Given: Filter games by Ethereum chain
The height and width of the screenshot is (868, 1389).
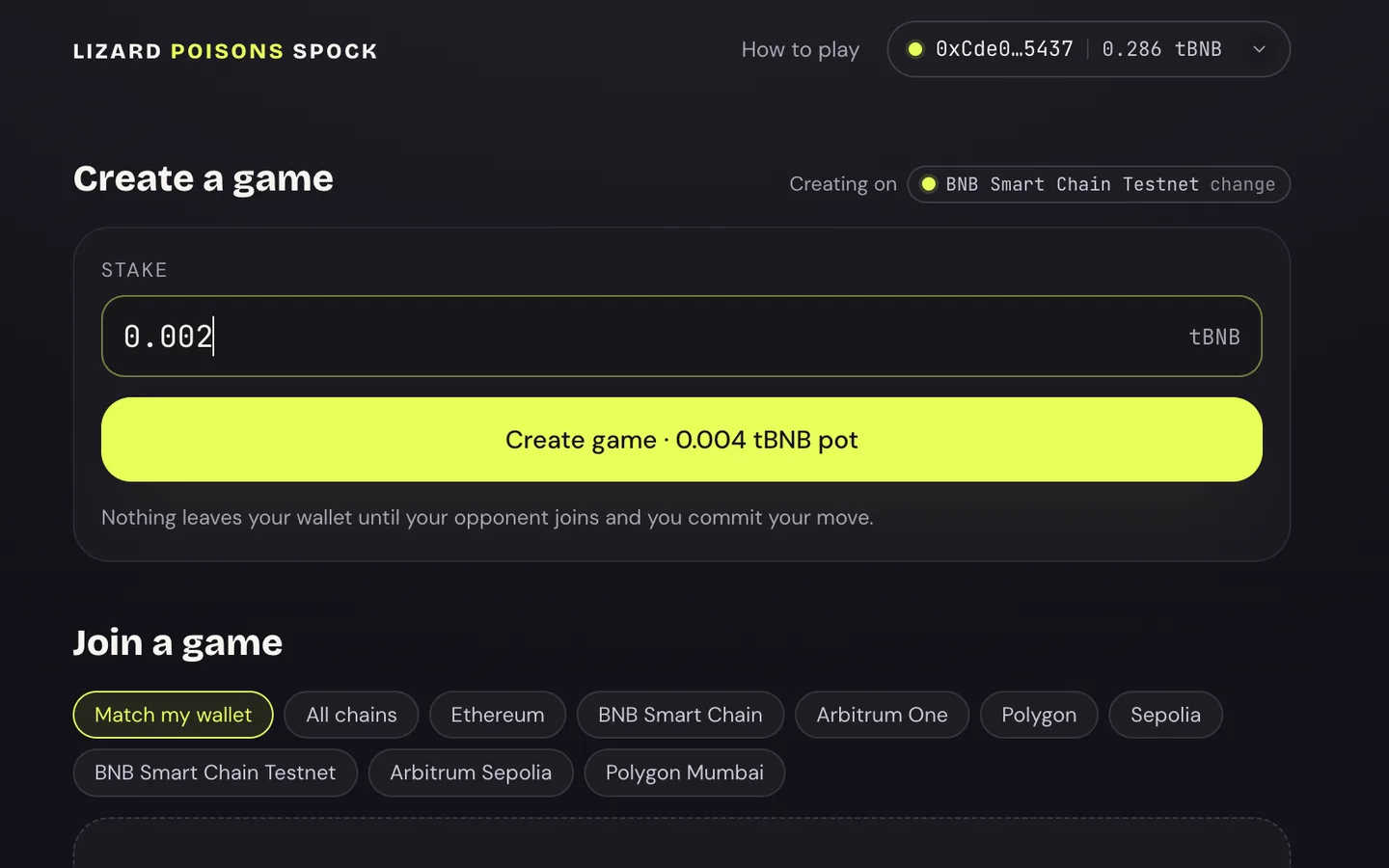Looking at the screenshot, I should pos(498,715).
